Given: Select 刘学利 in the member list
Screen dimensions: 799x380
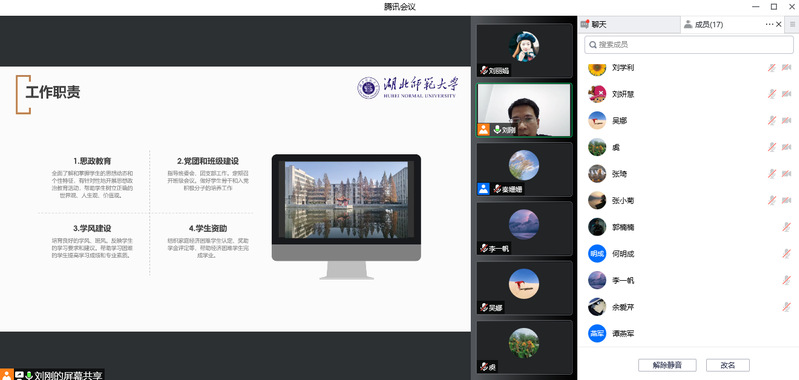Looking at the screenshot, I should pyautogui.click(x=688, y=67).
